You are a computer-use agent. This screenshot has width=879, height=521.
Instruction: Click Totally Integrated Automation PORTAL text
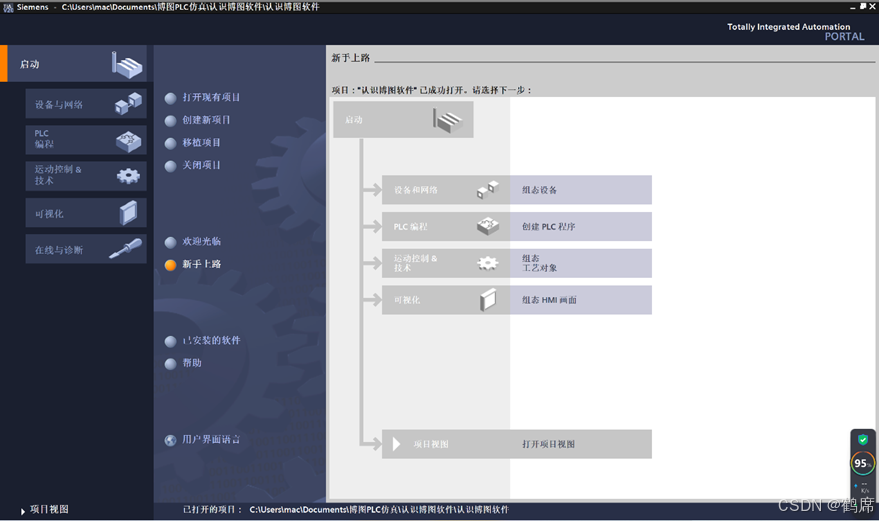pyautogui.click(x=795, y=31)
